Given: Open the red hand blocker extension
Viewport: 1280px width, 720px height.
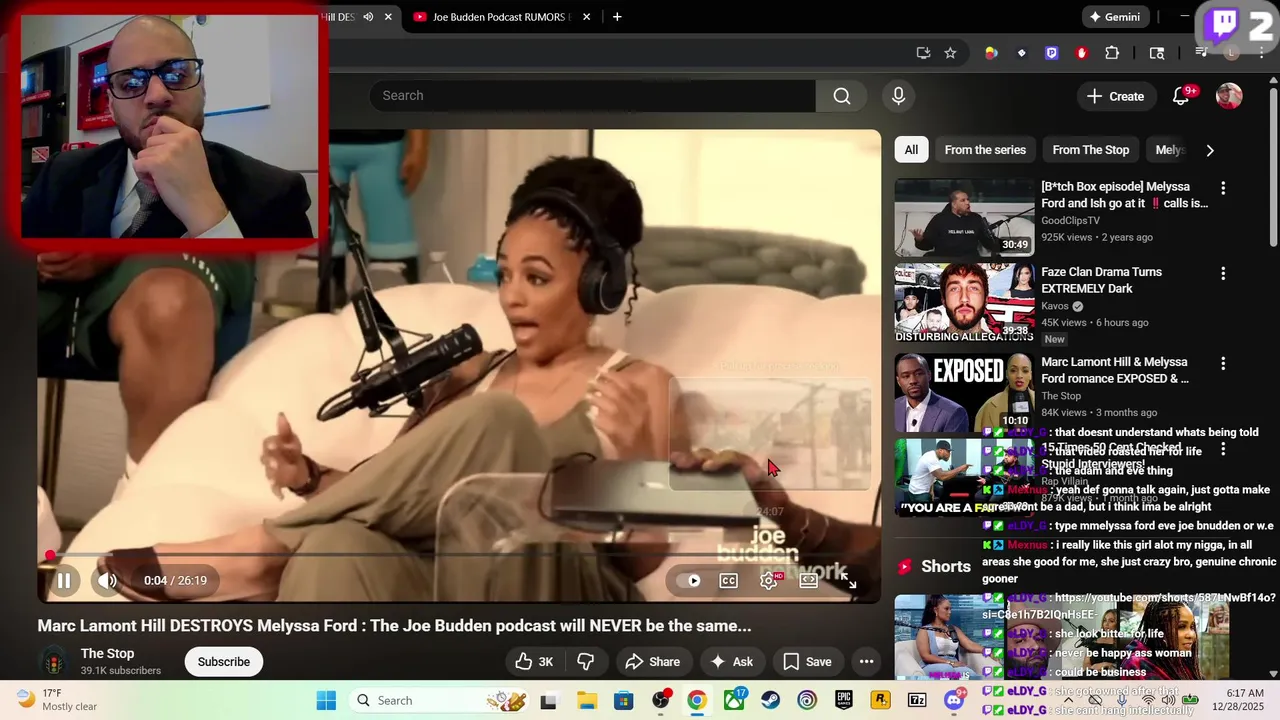Looking at the screenshot, I should pos(1081,53).
